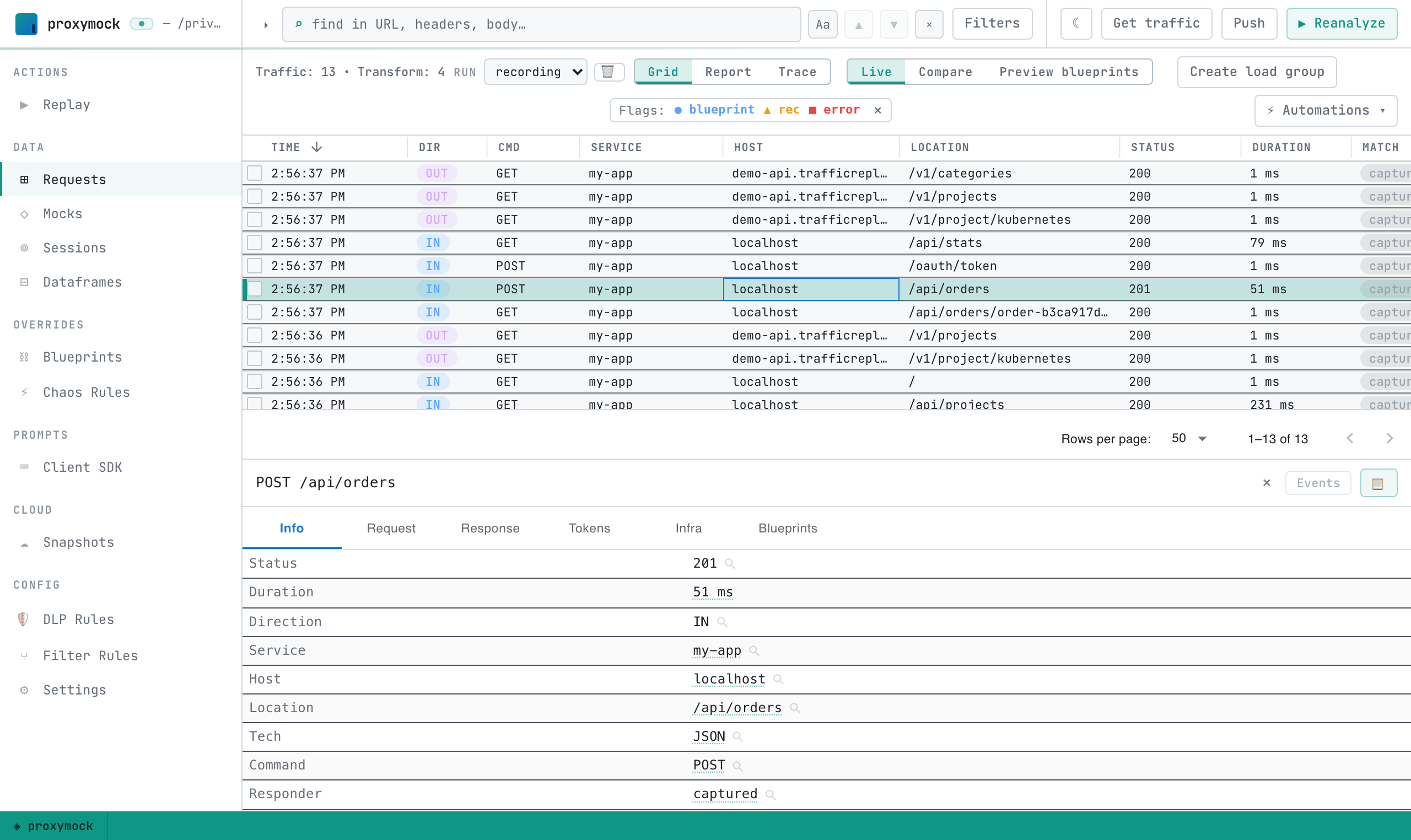Image resolution: width=1411 pixels, height=840 pixels.
Task: Run Reanalyze
Action: pos(1342,24)
